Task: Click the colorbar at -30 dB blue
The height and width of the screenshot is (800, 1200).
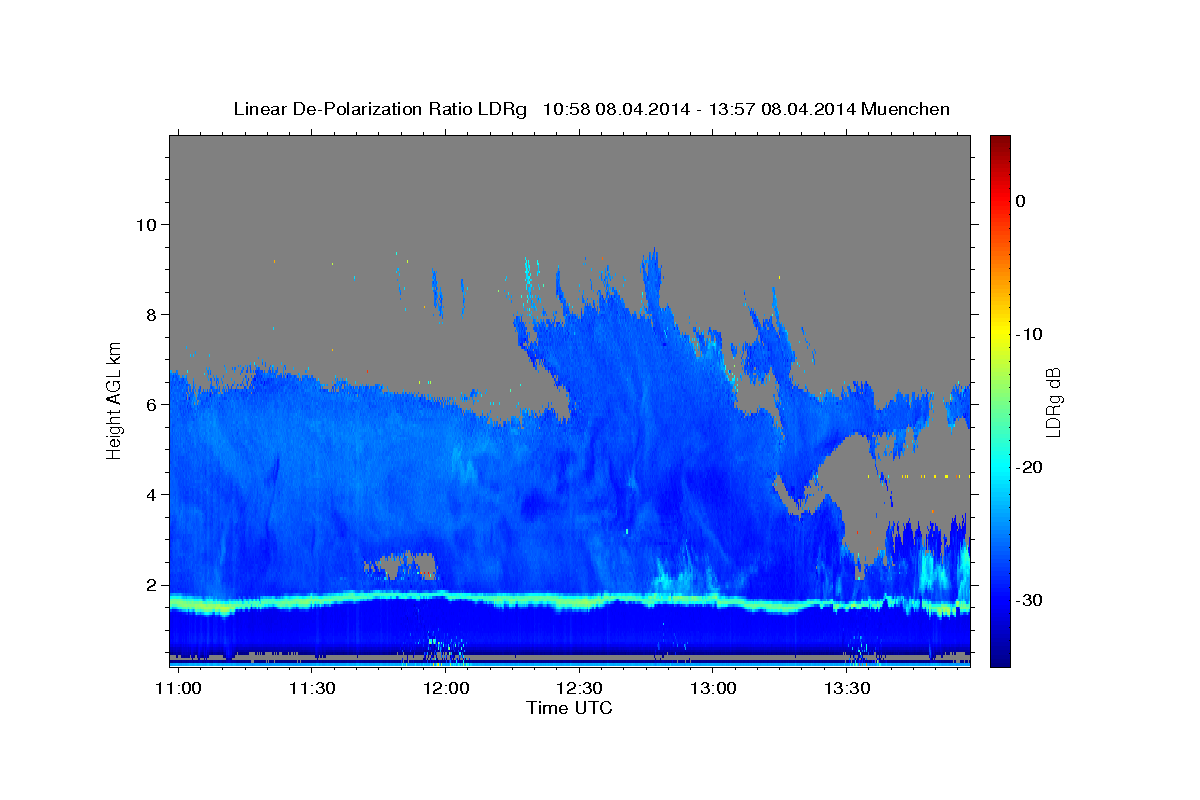Action: point(1000,600)
